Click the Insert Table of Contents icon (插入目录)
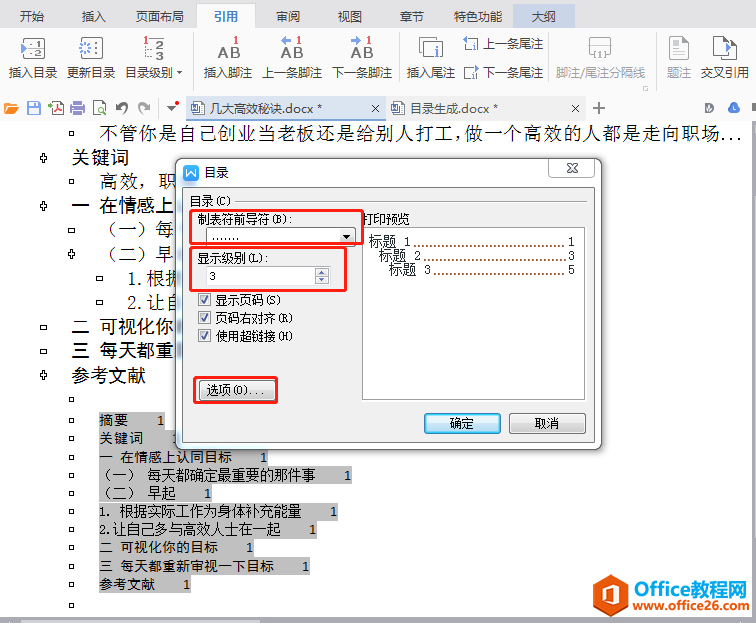This screenshot has width=756, height=623. [33, 58]
